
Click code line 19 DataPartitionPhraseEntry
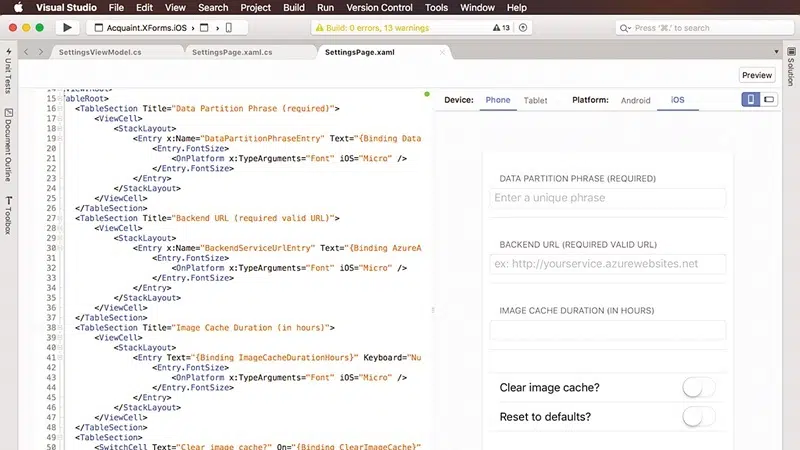[x=277, y=138]
